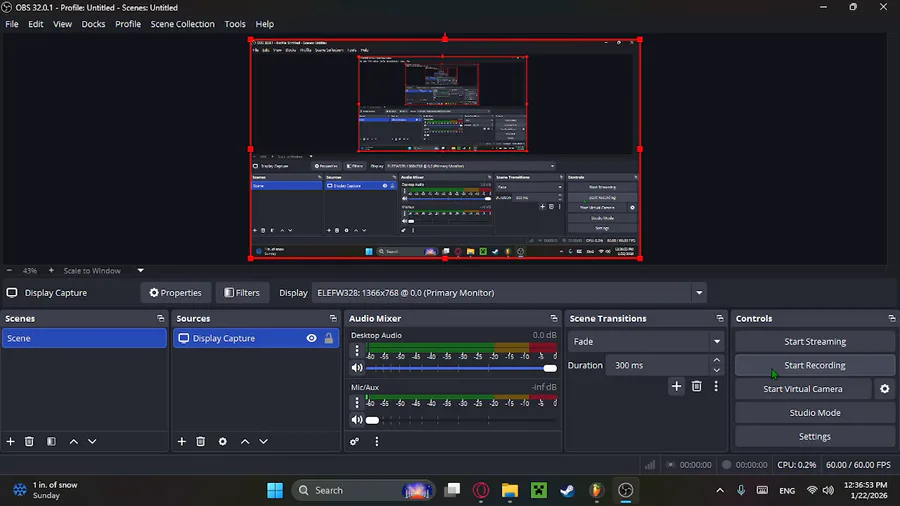Move scene down with arrow icon
Viewport: 900px width, 506px height.
(92, 441)
